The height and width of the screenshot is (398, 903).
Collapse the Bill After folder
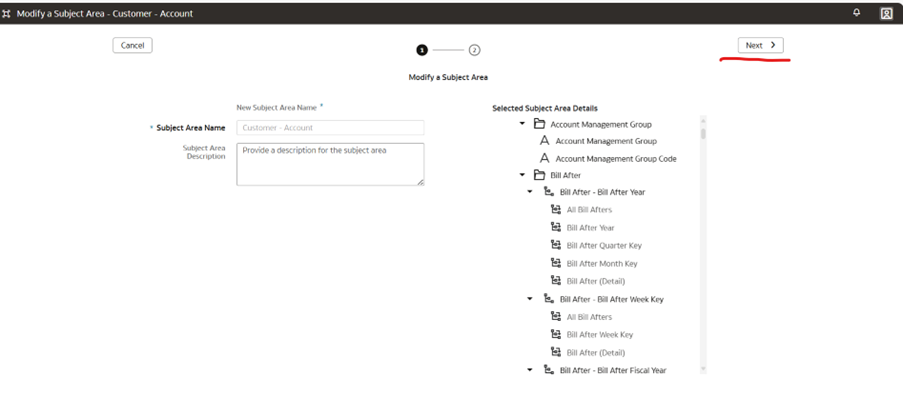[522, 175]
